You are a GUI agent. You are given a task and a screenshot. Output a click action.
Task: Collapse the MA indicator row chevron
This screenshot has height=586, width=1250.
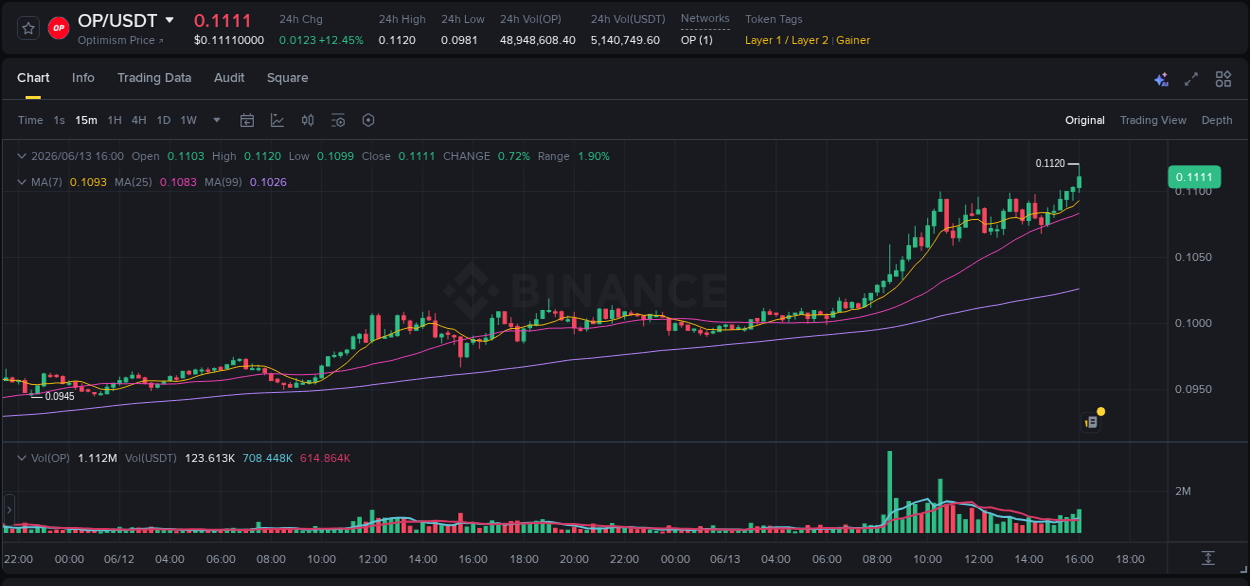[23, 182]
